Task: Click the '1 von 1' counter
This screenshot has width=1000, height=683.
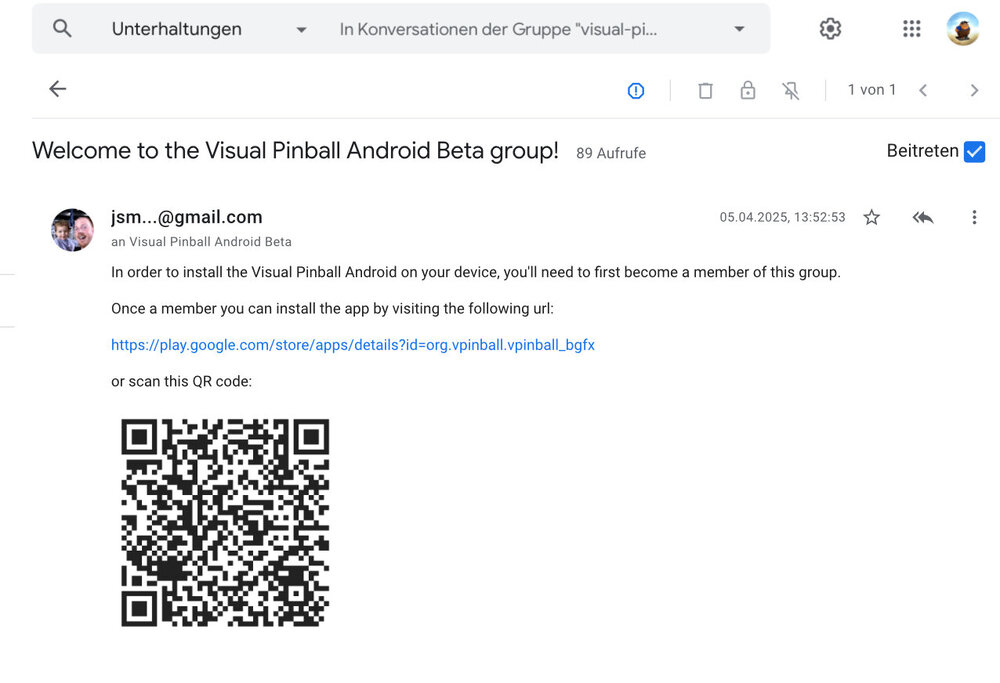Action: tap(871, 90)
